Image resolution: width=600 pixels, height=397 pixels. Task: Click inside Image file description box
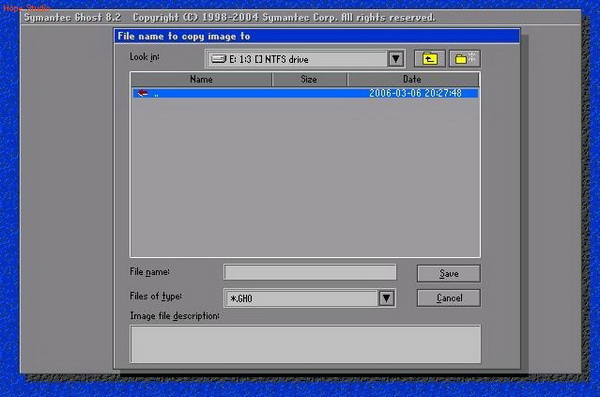point(305,344)
